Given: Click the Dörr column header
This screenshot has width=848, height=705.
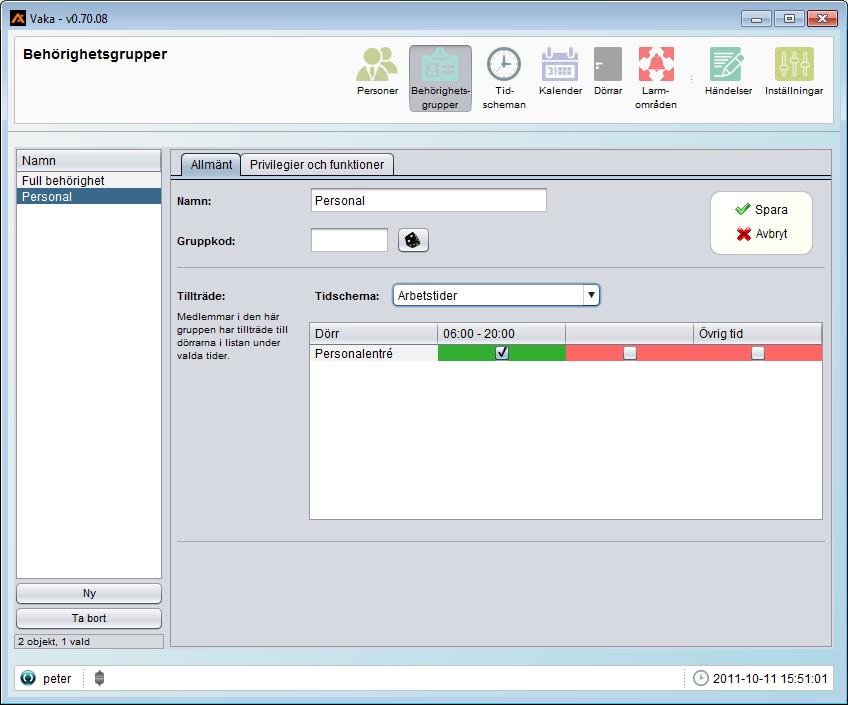Looking at the screenshot, I should pos(374,334).
